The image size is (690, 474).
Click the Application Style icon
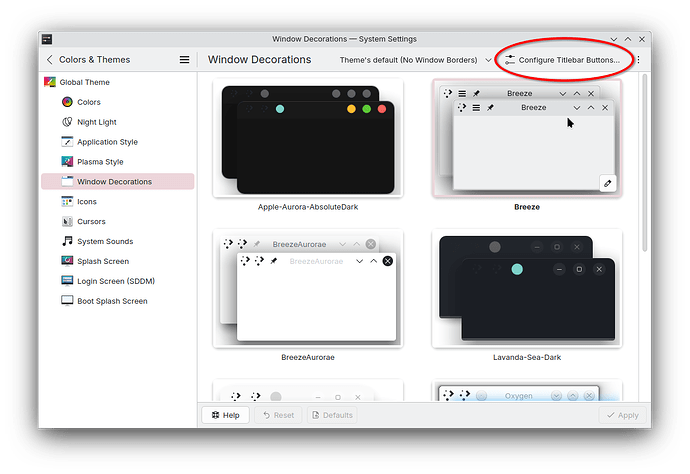67,142
